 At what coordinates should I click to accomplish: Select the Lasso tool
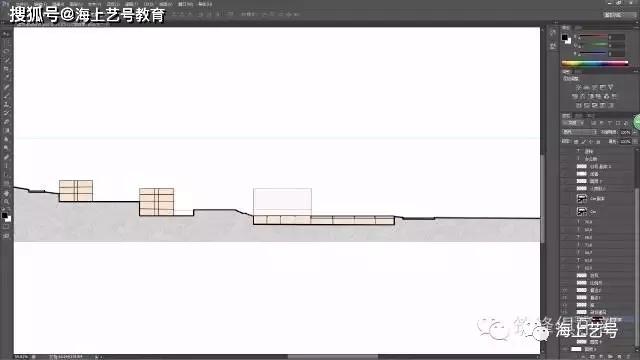pos(6,51)
